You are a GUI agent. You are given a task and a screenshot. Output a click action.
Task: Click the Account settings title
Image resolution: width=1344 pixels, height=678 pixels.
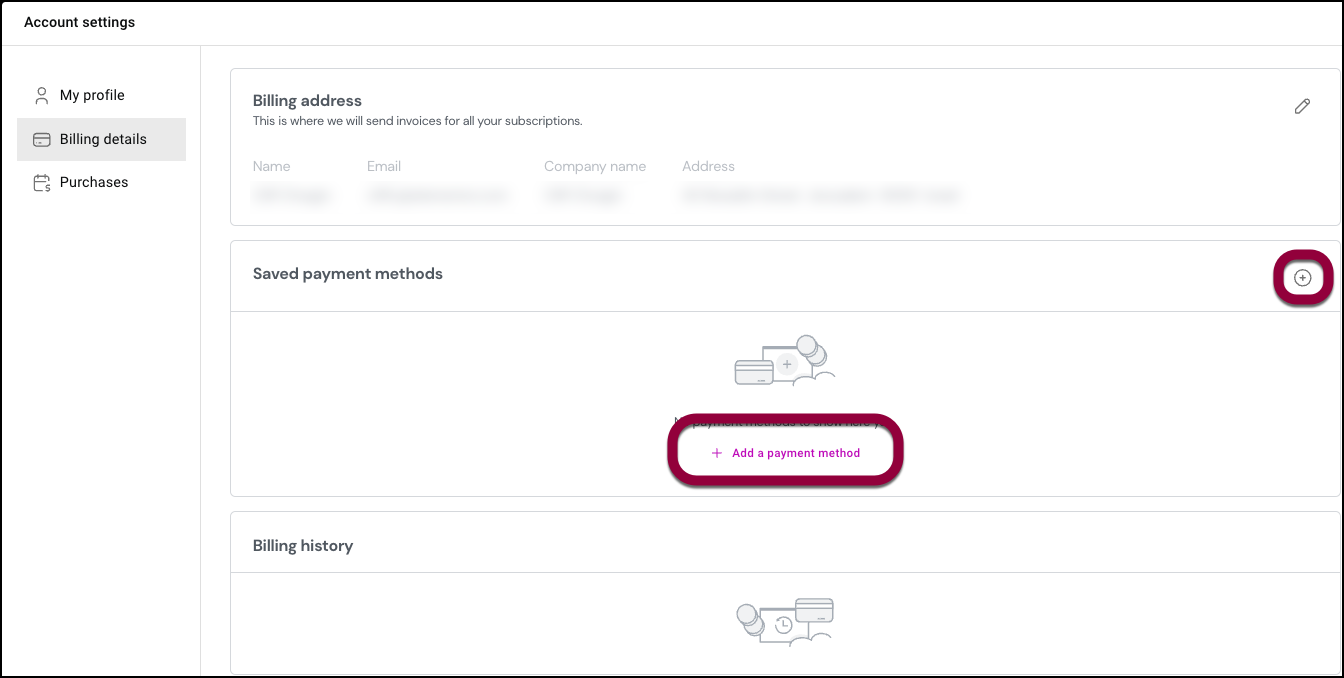[79, 22]
